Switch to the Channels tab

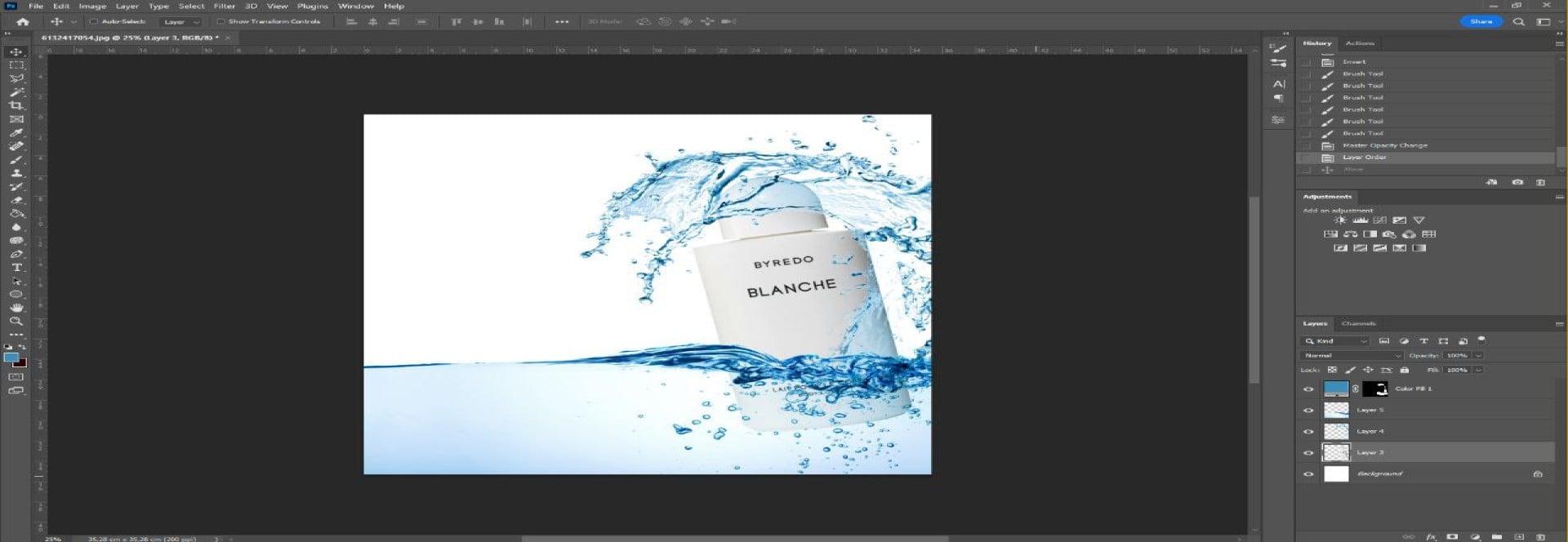(x=1359, y=324)
